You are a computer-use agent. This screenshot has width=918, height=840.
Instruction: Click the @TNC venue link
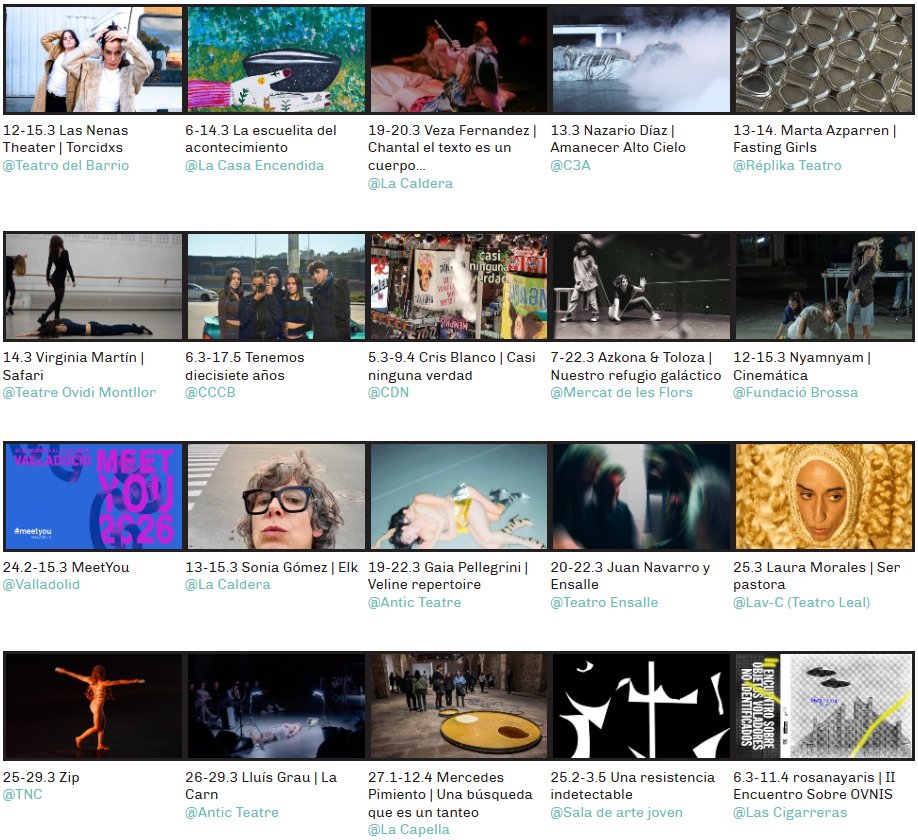tap(23, 794)
